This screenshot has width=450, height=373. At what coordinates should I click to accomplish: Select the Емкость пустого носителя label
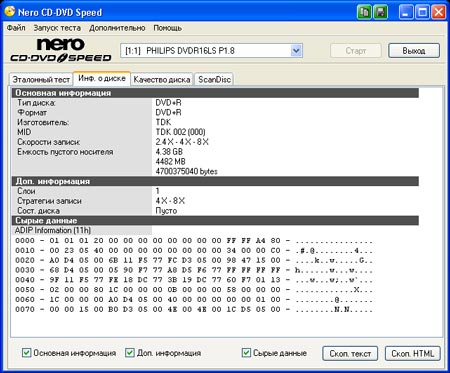(x=65, y=152)
